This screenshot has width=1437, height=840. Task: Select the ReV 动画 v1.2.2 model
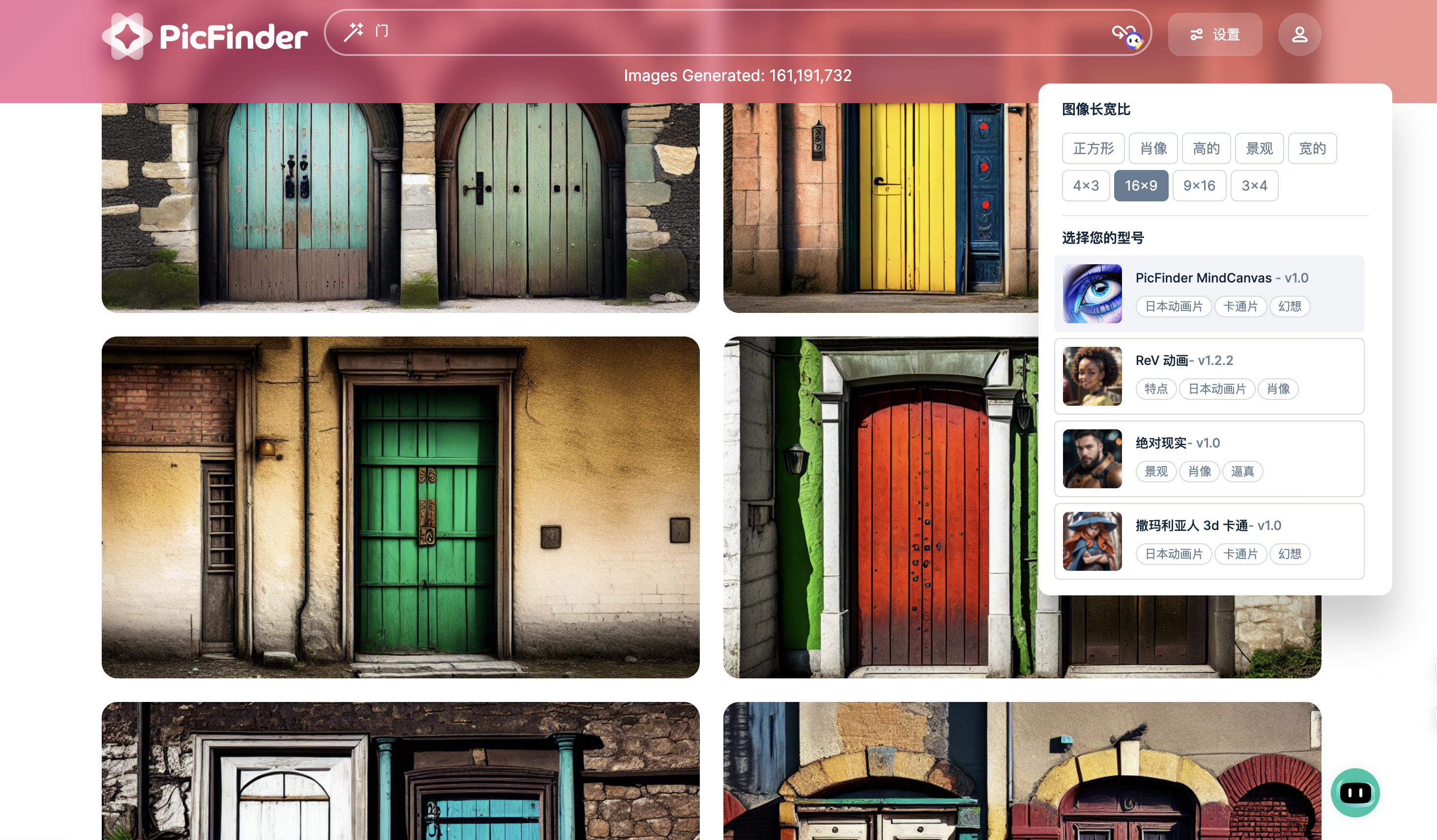point(1209,376)
